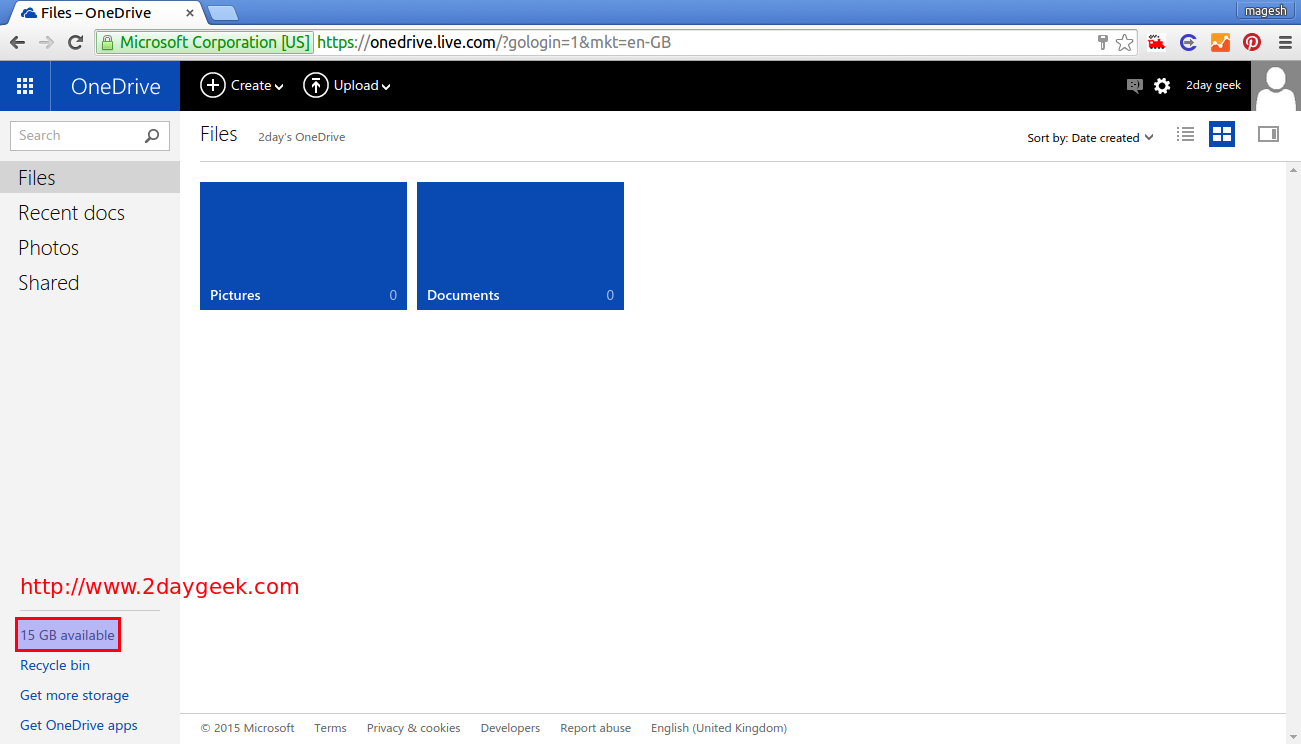
Task: Open the app launcher grid icon
Action: (x=25, y=86)
